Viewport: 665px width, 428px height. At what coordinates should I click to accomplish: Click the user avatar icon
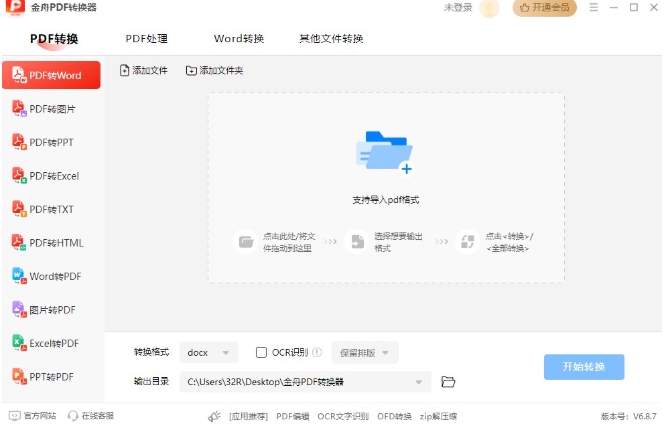tap(489, 8)
